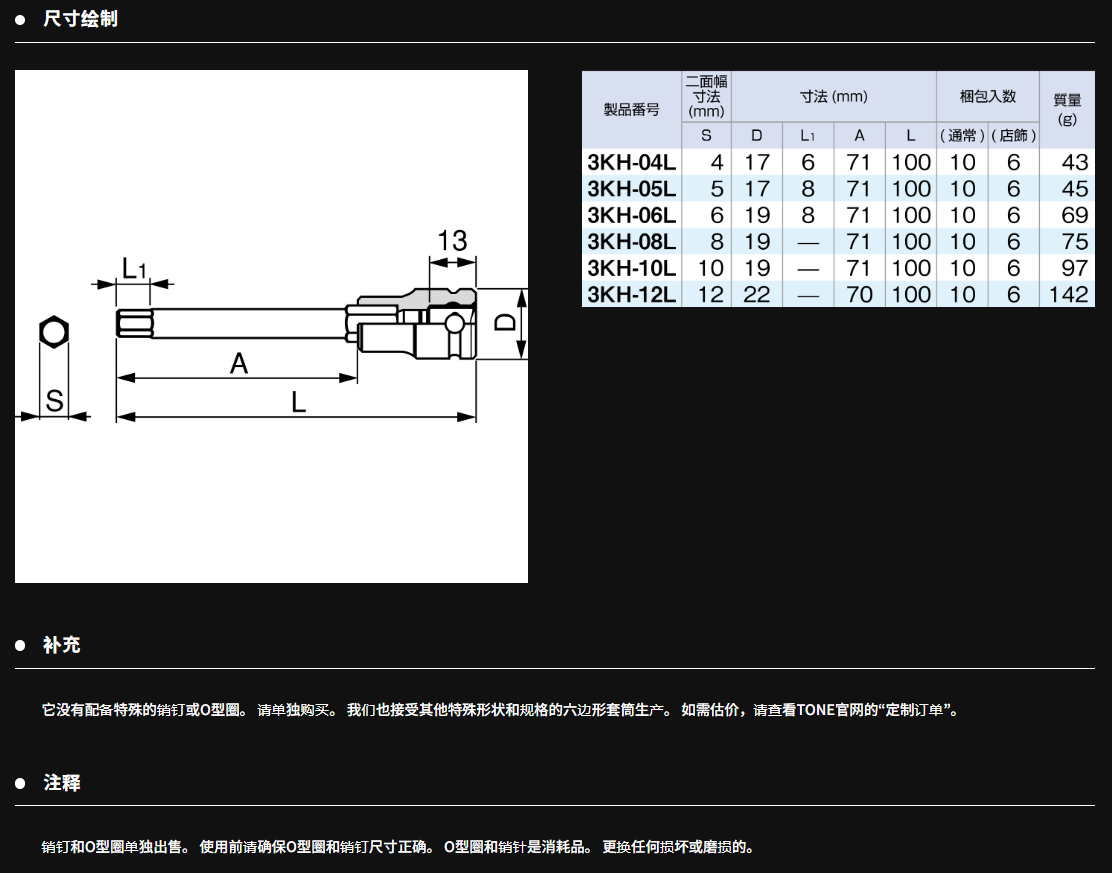Click the "D" diameter label in the drawing
The width and height of the screenshot is (1112, 873).
pos(506,322)
